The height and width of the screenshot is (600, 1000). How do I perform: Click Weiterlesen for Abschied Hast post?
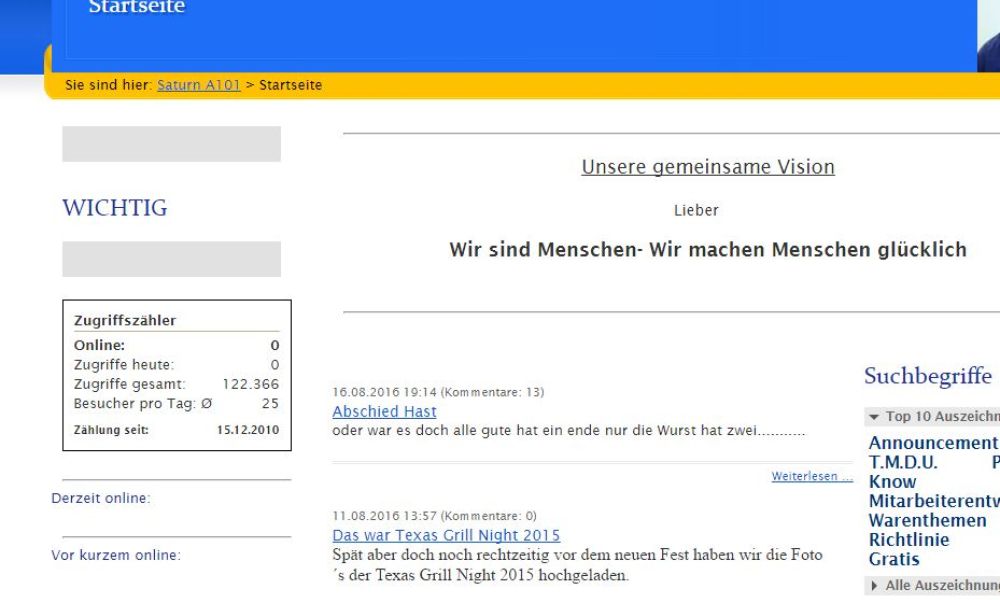click(x=811, y=477)
